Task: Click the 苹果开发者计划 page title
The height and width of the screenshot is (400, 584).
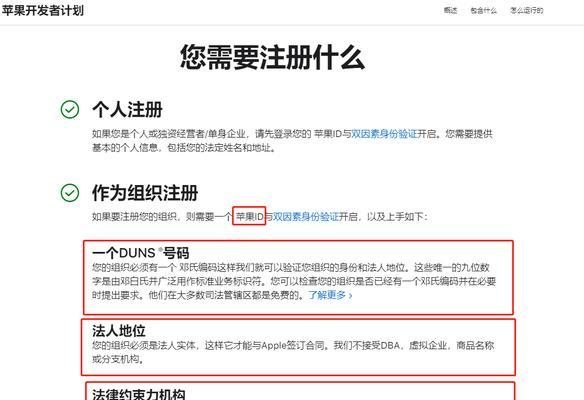Action: 42,10
